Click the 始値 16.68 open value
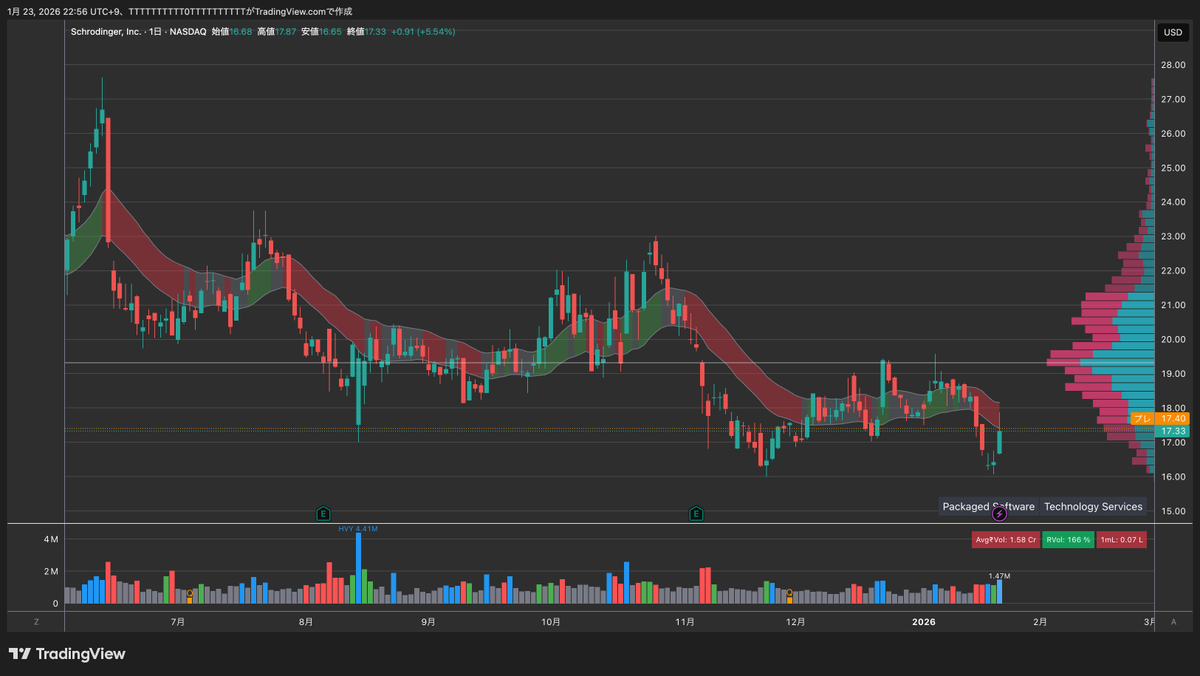This screenshot has width=1200, height=676. tap(231, 32)
